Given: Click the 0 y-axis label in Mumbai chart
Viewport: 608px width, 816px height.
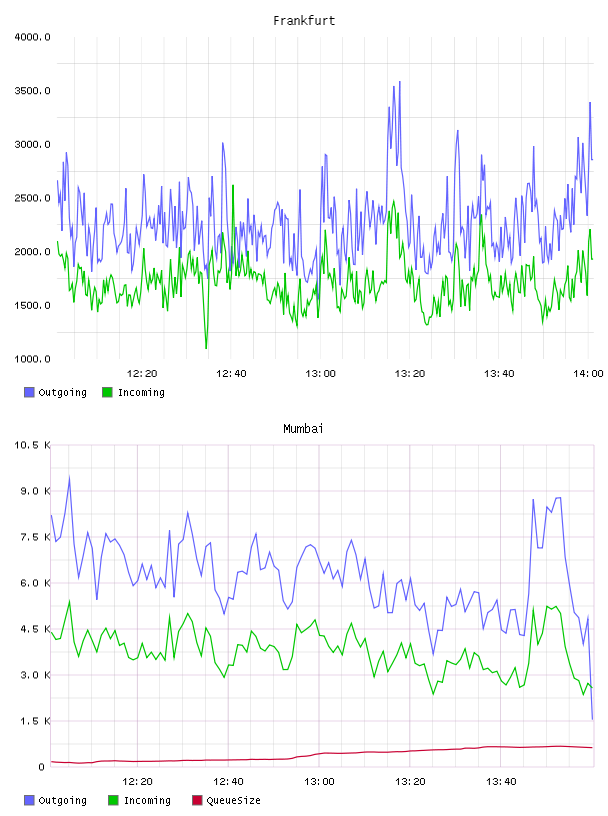Looking at the screenshot, I should point(42,767).
